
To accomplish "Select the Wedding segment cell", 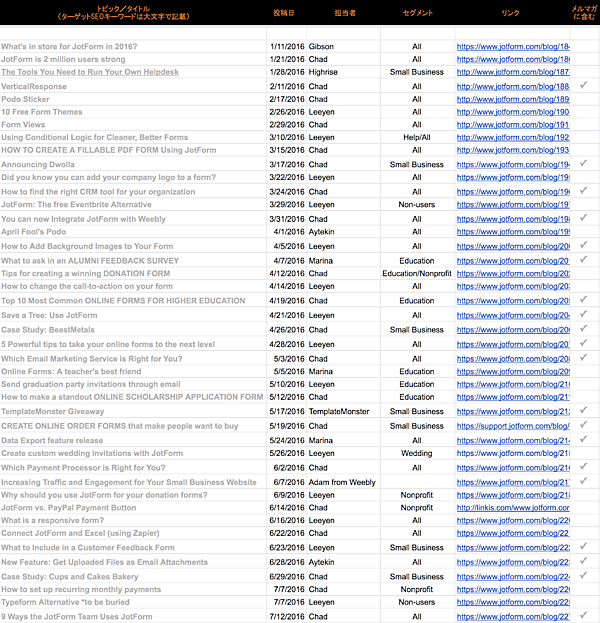I will coord(417,453).
